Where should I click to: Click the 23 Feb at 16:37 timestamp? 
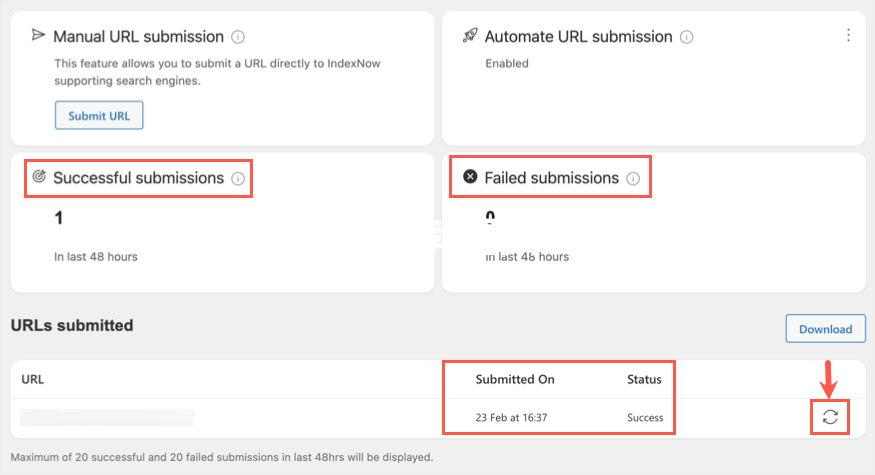[x=511, y=418]
